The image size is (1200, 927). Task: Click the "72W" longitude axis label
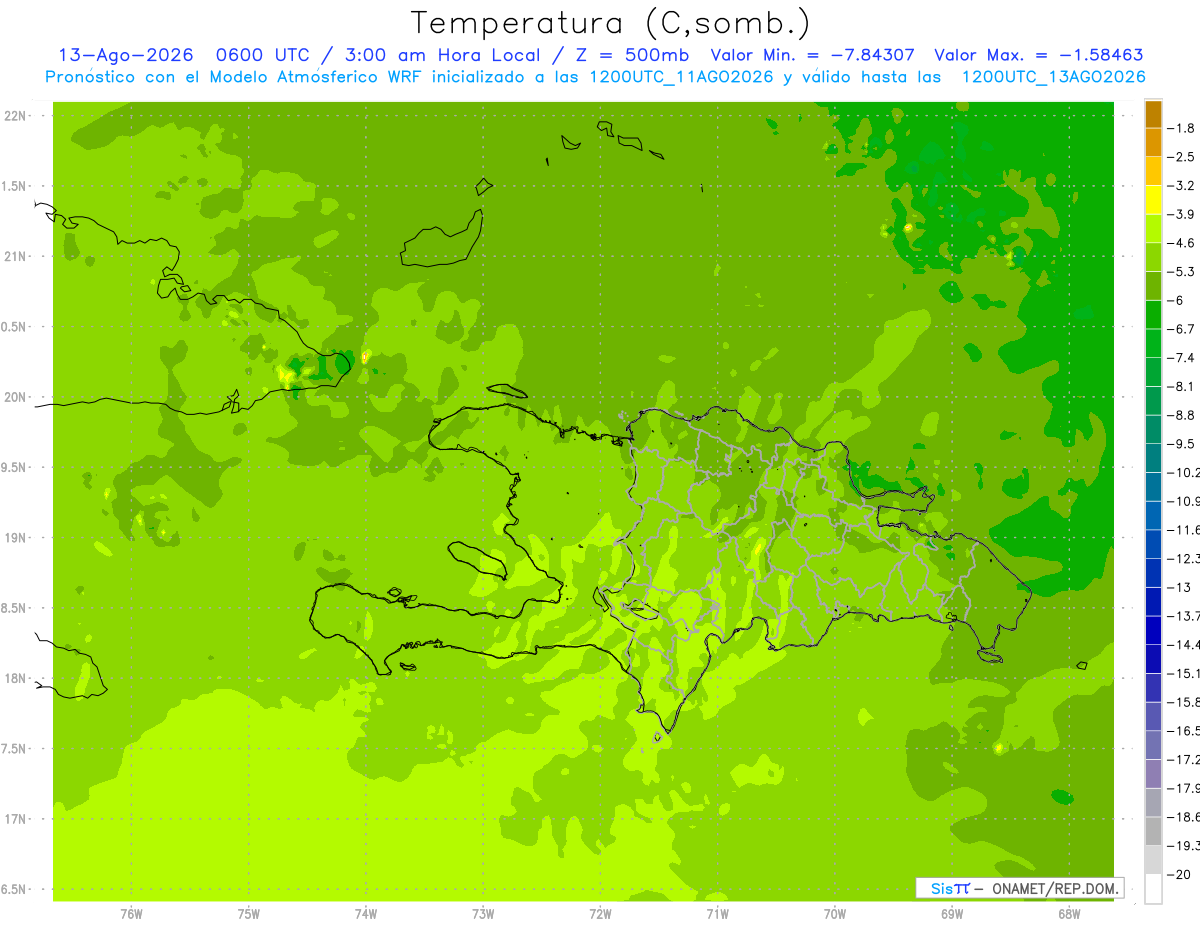[600, 914]
